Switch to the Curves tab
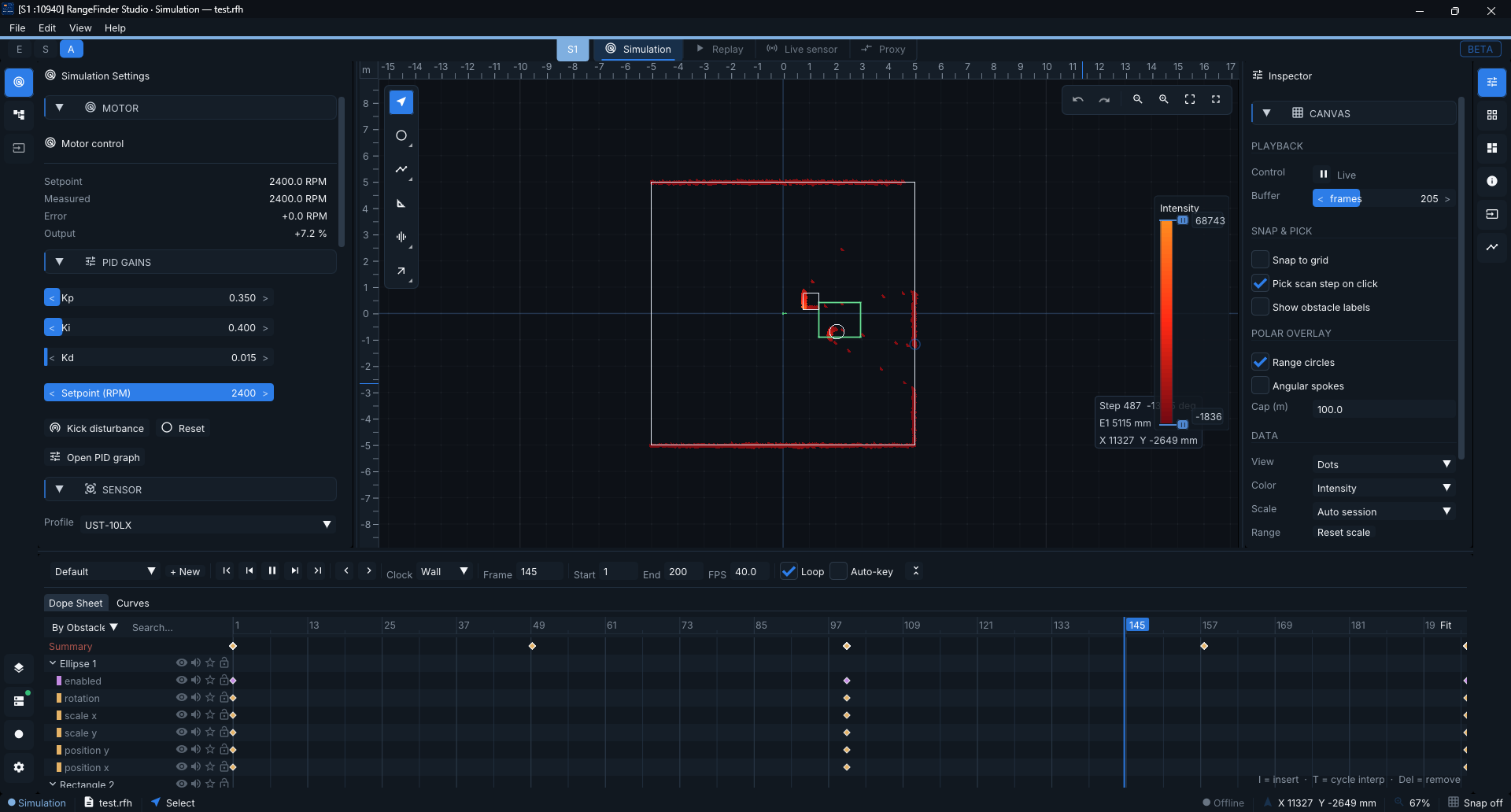Viewport: 1511px width, 812px height. tap(132, 603)
